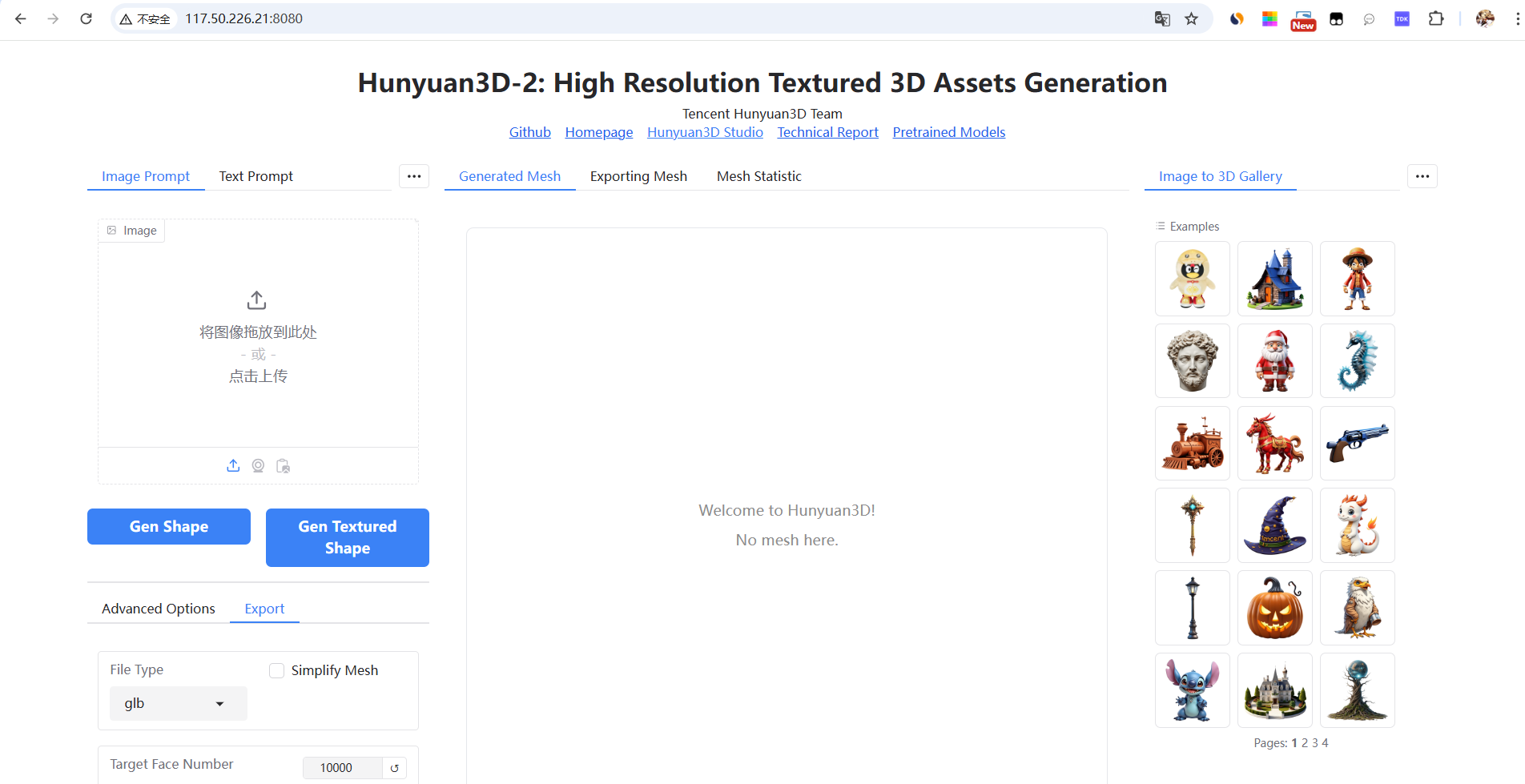Click the purple TDK extension icon

click(1402, 18)
